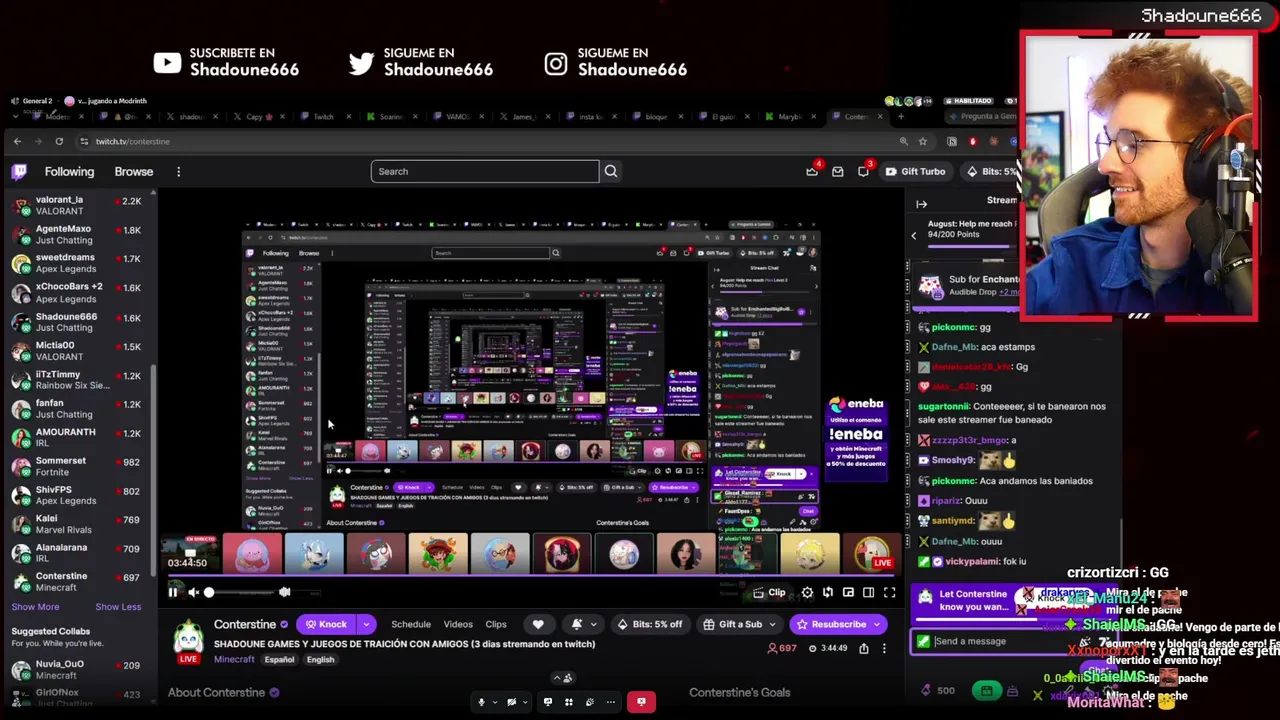Expand the dropdown arrow beside Knock
The width and height of the screenshot is (1280, 720).
pos(366,625)
